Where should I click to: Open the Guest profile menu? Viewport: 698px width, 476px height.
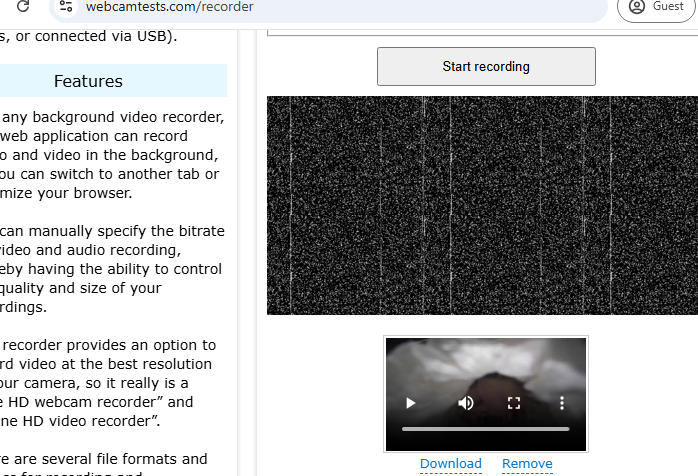click(657, 7)
